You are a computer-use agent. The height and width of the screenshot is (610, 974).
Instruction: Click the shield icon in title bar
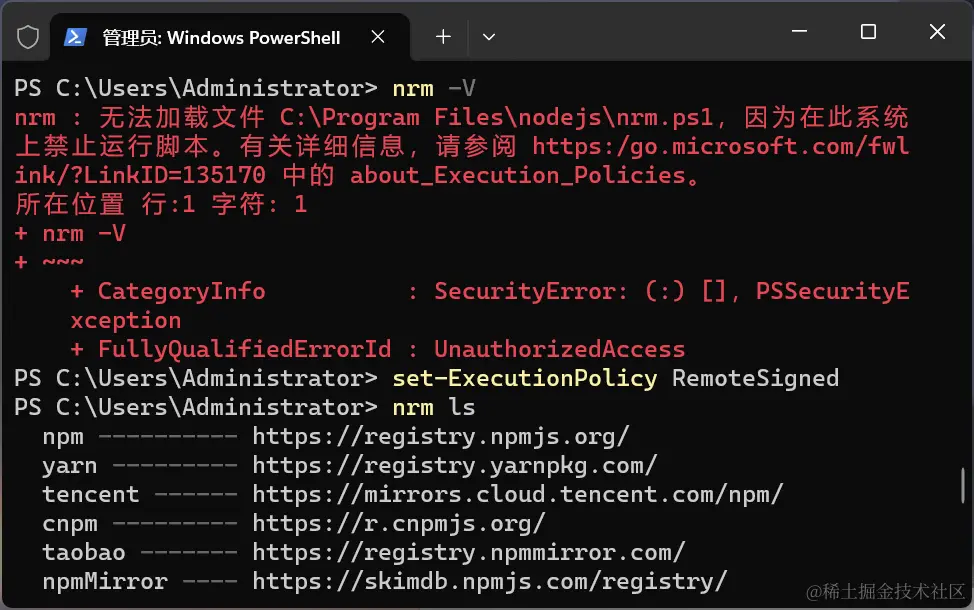(x=28, y=38)
